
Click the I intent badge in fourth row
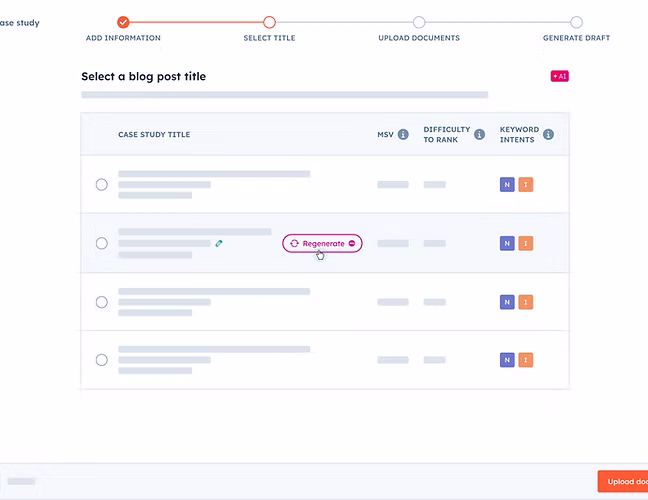point(526,360)
